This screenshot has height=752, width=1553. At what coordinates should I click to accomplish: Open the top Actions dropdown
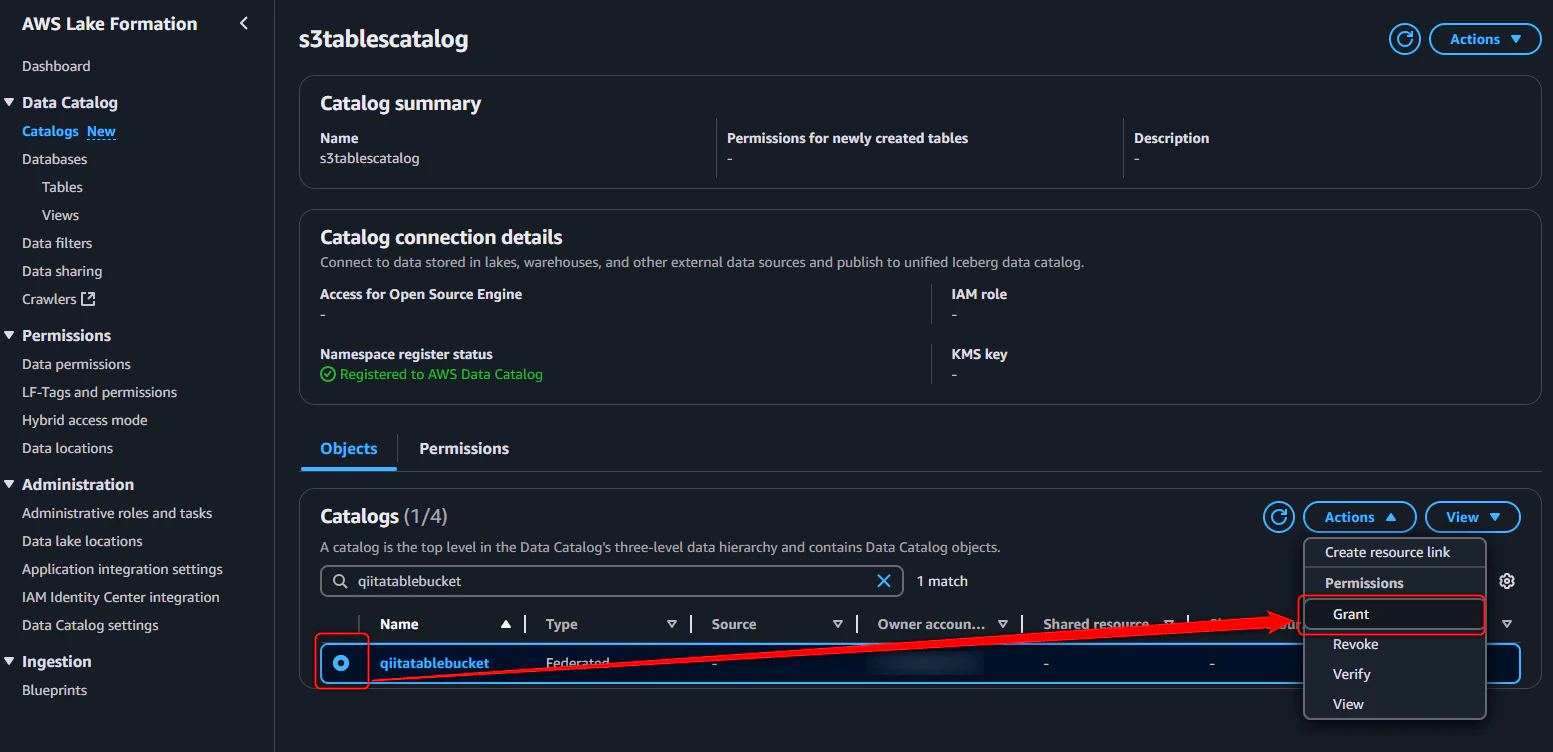(1485, 39)
